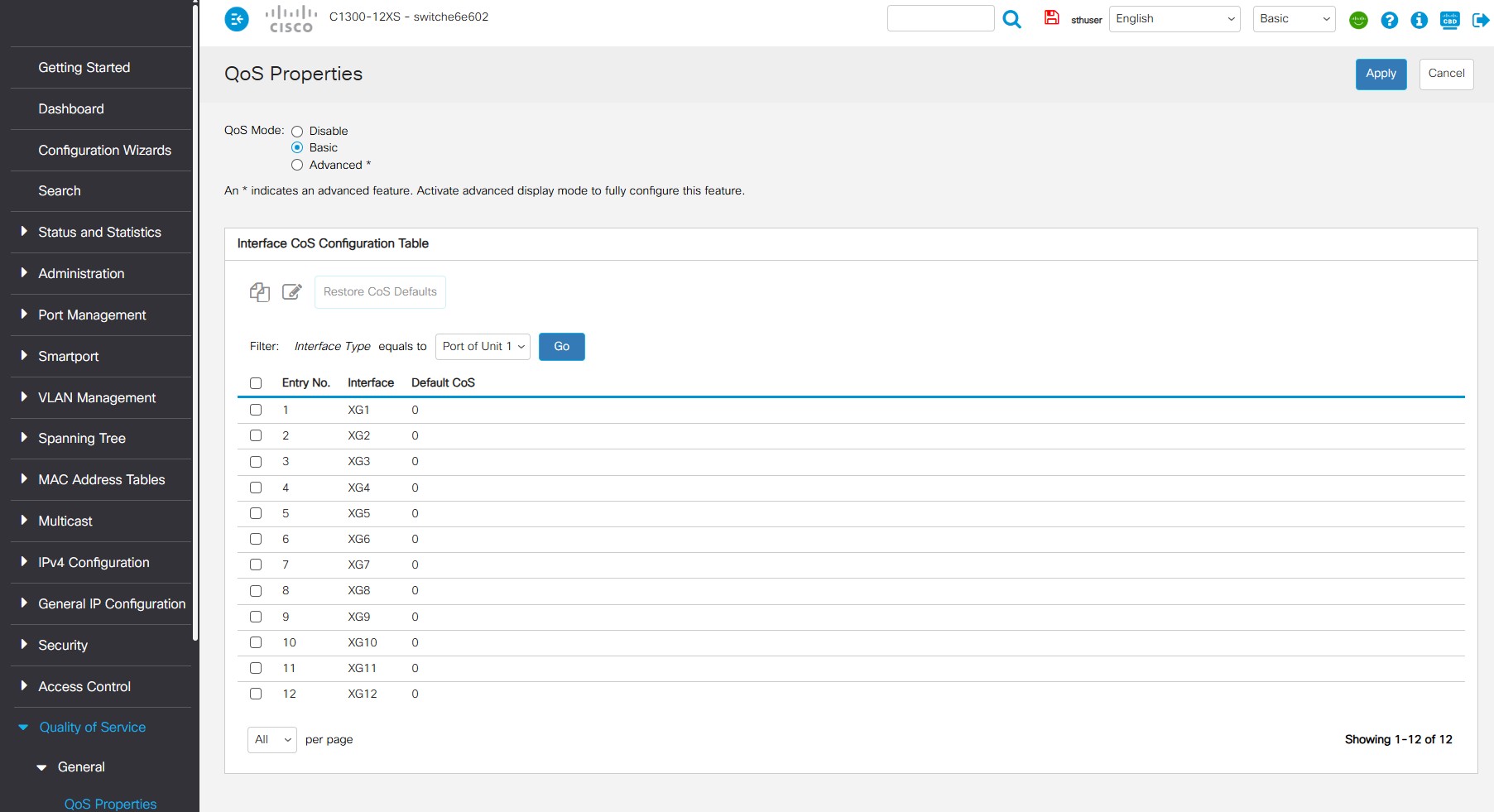Open the English language dropdown
The image size is (1494, 812).
(x=1174, y=19)
